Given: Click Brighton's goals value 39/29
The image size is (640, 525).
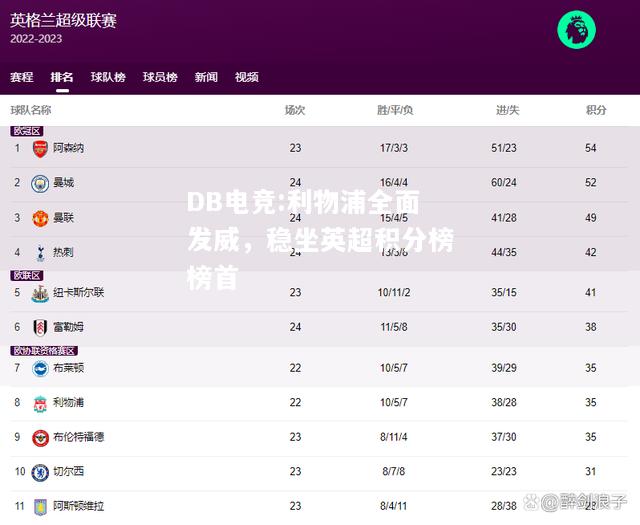Looking at the screenshot, I should [x=504, y=368].
